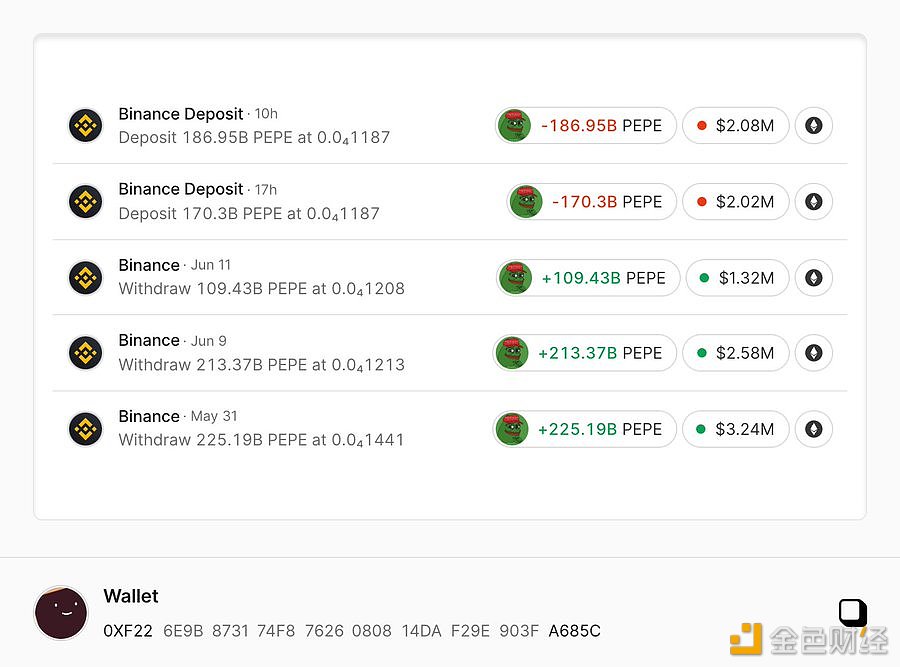Click Binance logo in 186.95B deposit row
The height and width of the screenshot is (667, 900).
pos(86,125)
